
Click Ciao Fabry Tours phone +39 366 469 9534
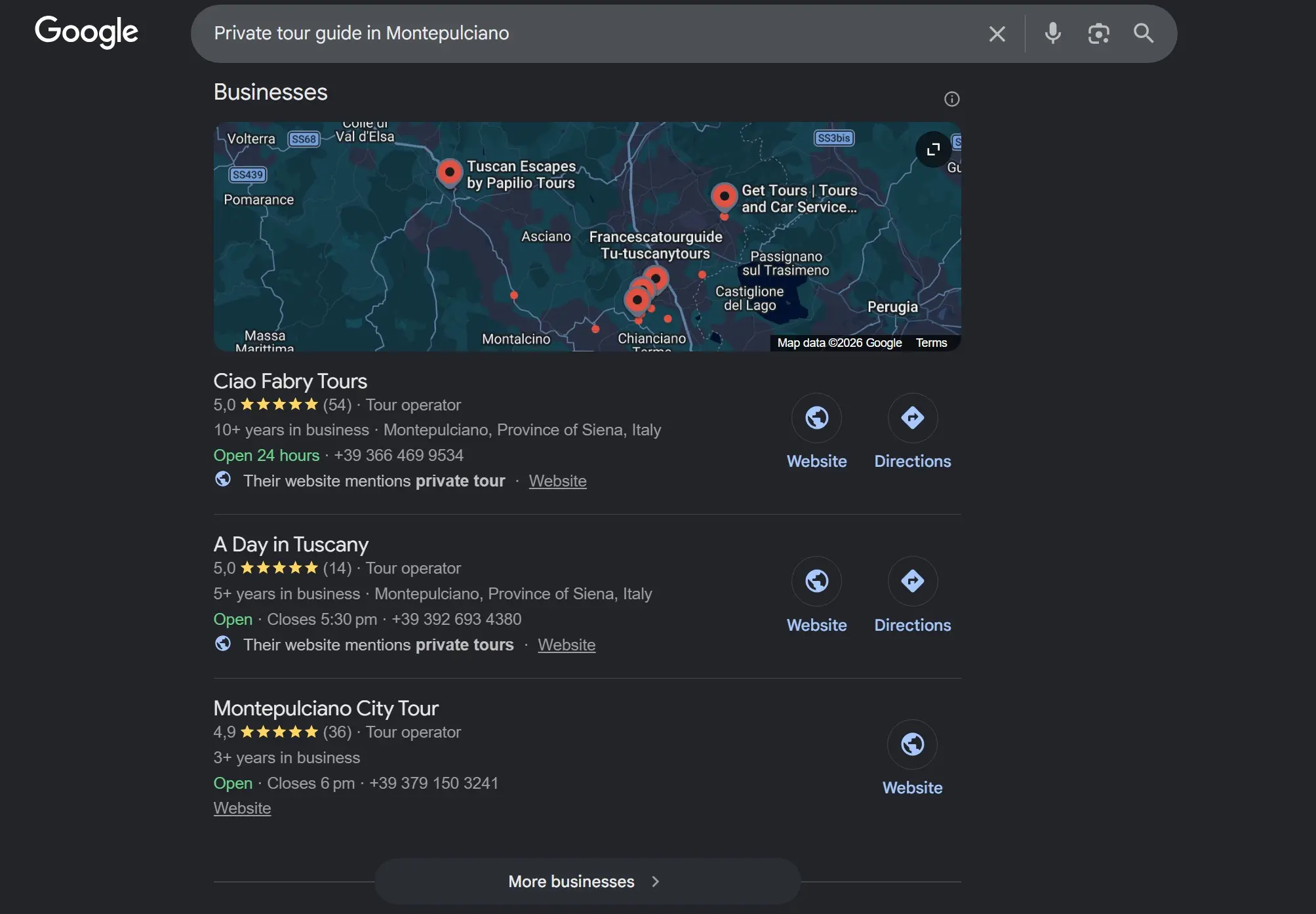coord(399,455)
